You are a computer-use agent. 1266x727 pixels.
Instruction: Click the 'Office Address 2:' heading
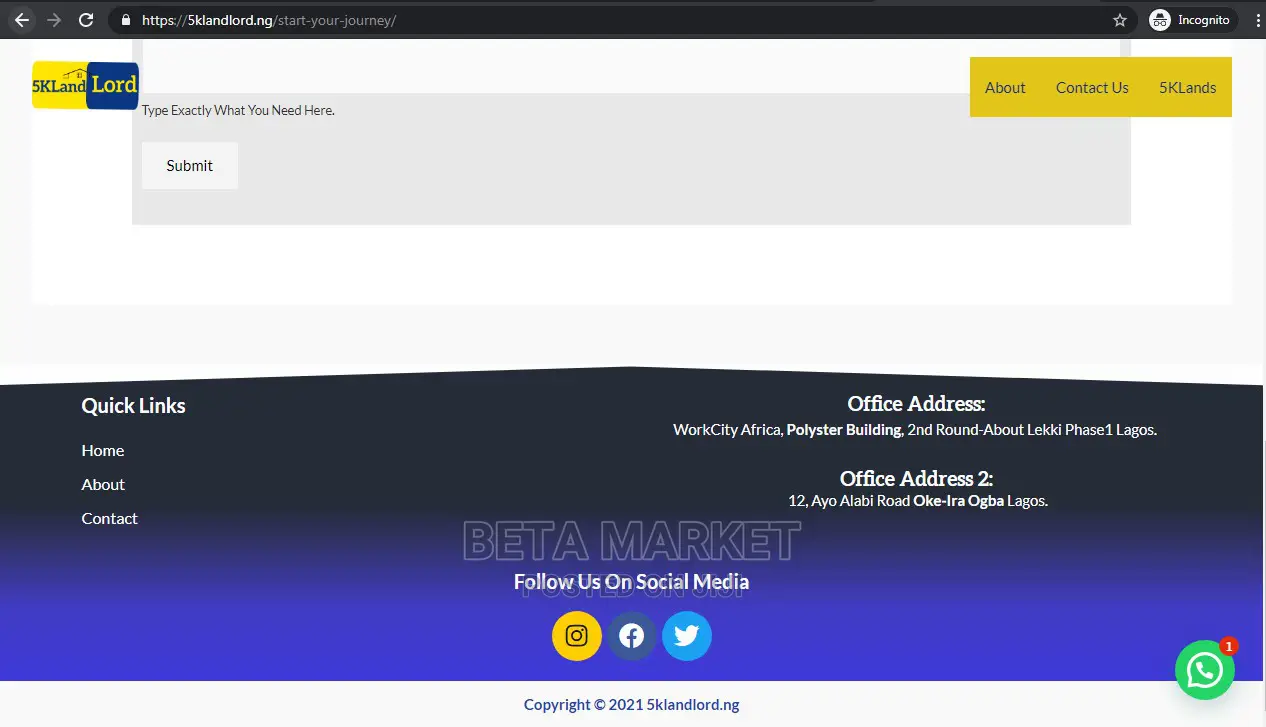916,478
